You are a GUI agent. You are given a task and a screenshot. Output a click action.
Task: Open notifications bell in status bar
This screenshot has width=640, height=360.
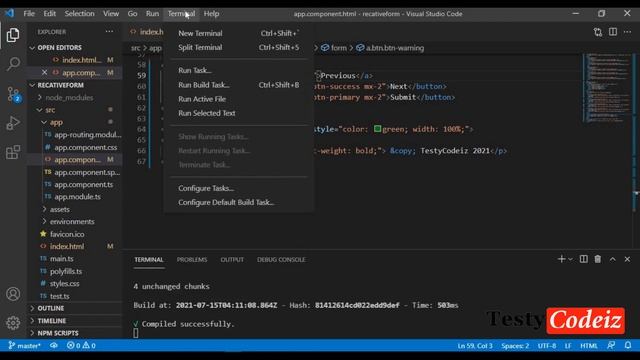click(x=628, y=345)
